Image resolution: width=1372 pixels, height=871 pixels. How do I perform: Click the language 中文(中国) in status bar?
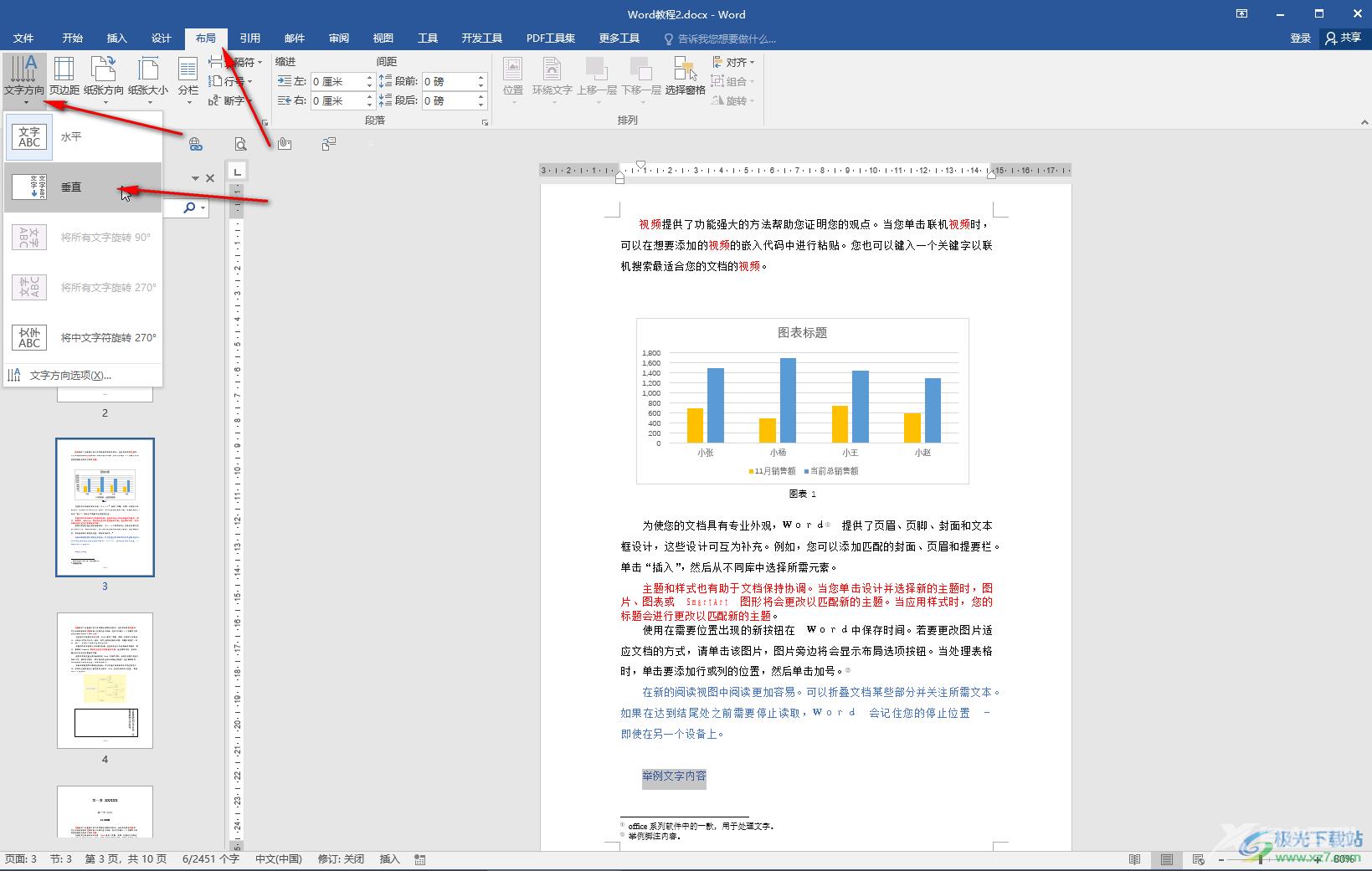(x=279, y=859)
